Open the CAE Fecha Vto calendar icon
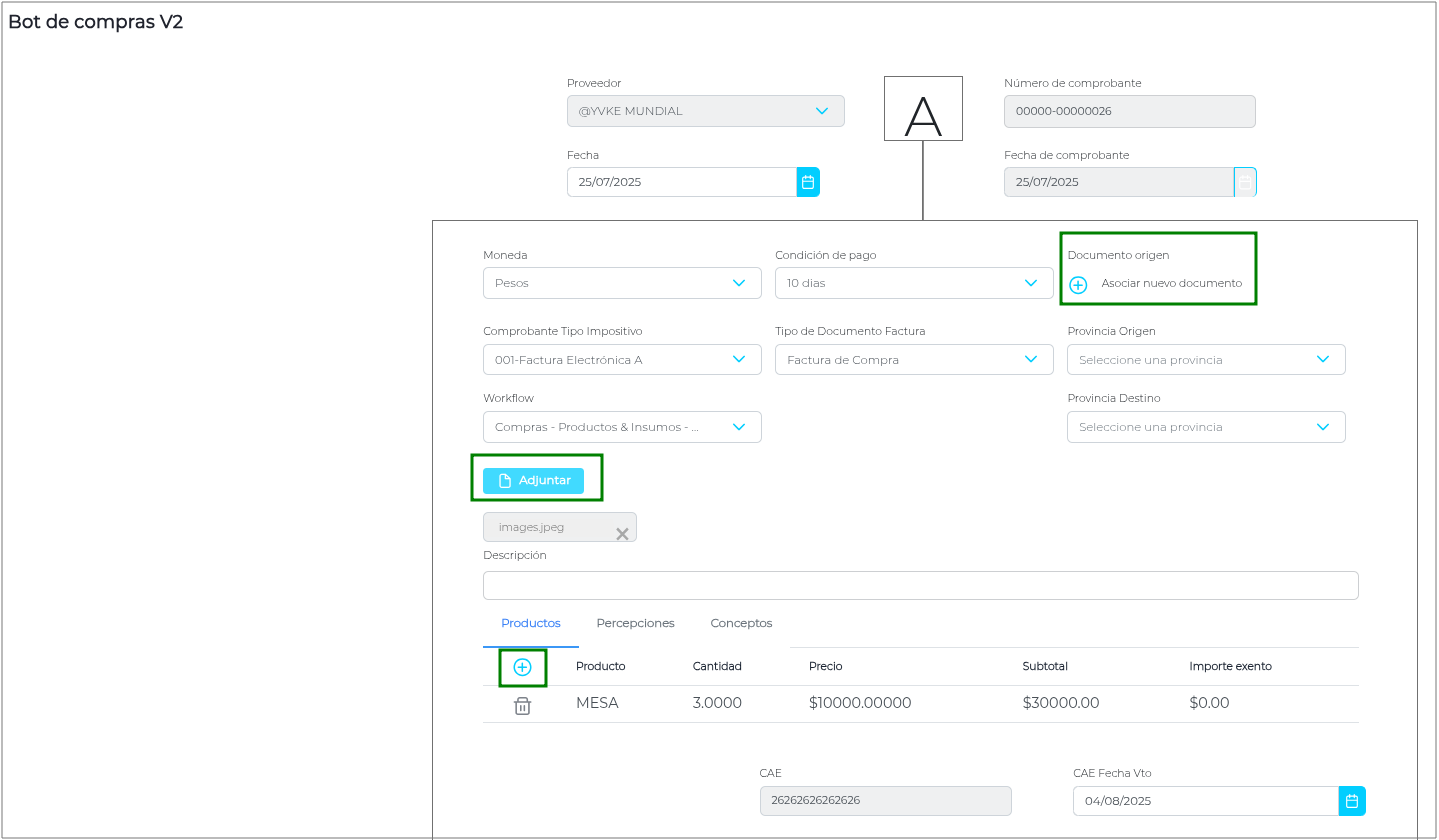The height and width of the screenshot is (840, 1439). click(1352, 801)
